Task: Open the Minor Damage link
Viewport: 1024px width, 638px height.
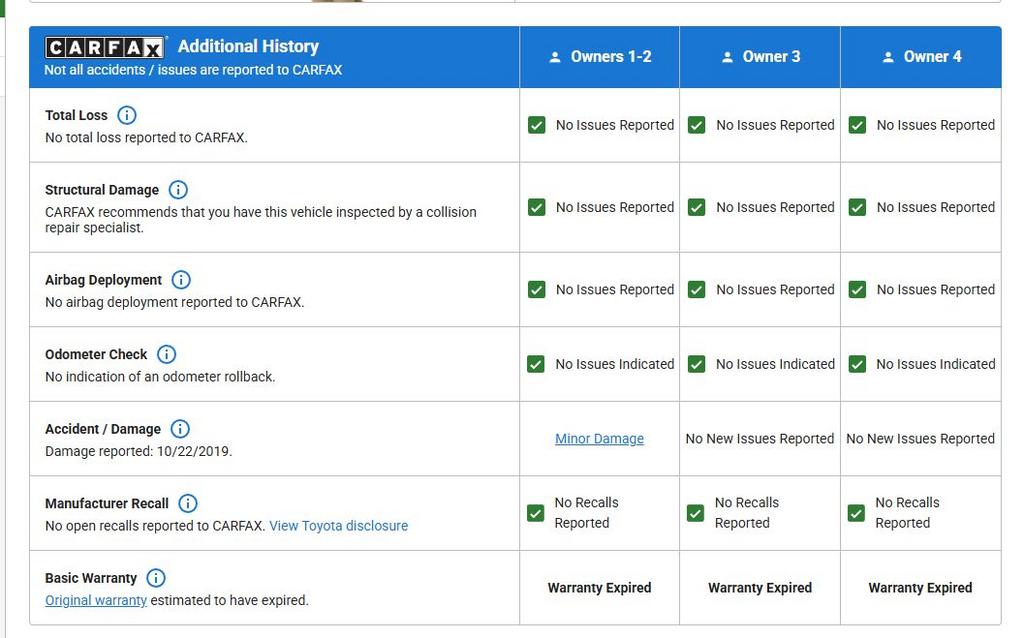Action: (599, 439)
